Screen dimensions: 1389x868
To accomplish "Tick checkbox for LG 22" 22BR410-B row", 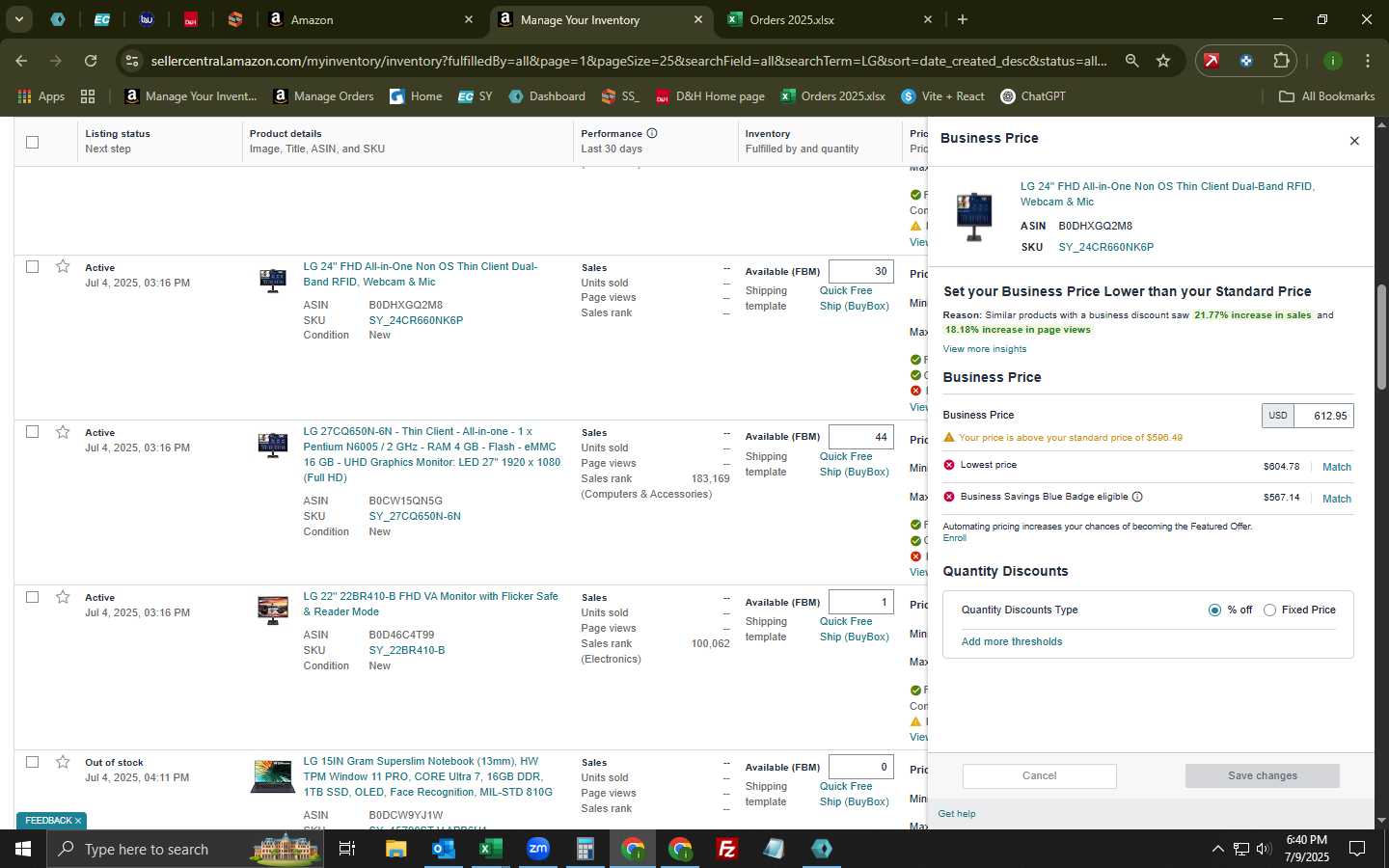I will pos(32,596).
